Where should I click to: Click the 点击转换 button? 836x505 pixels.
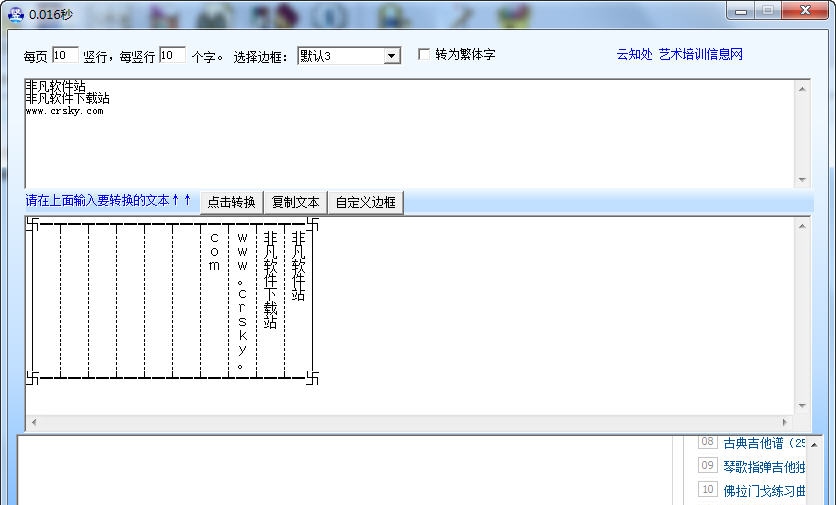(231, 202)
